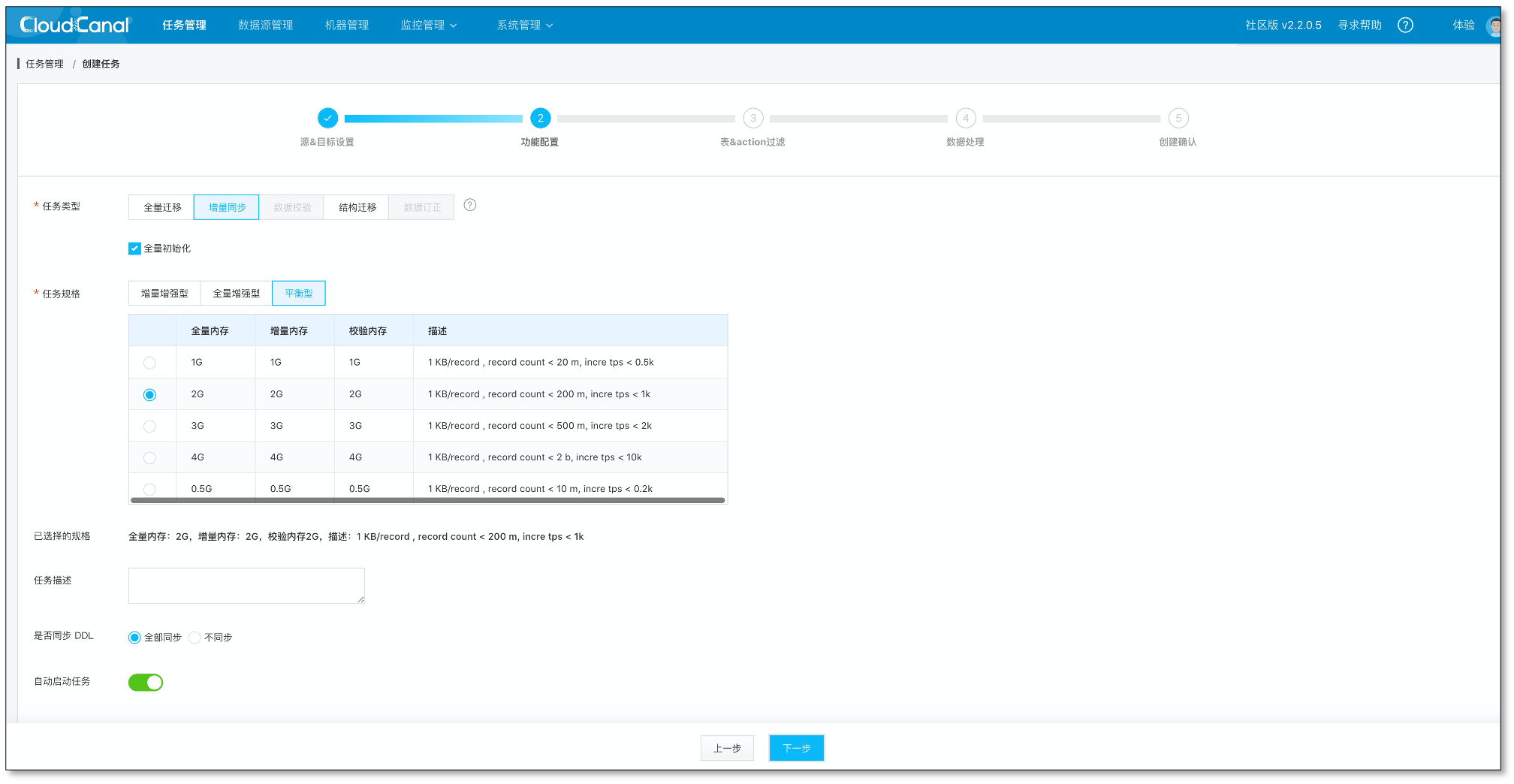
Task: Click the task type help tooltip icon
Action: [x=470, y=205]
